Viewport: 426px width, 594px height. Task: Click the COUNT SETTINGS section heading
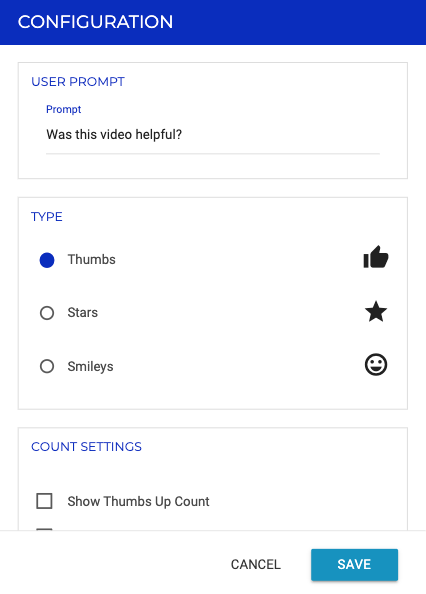pyautogui.click(x=86, y=447)
